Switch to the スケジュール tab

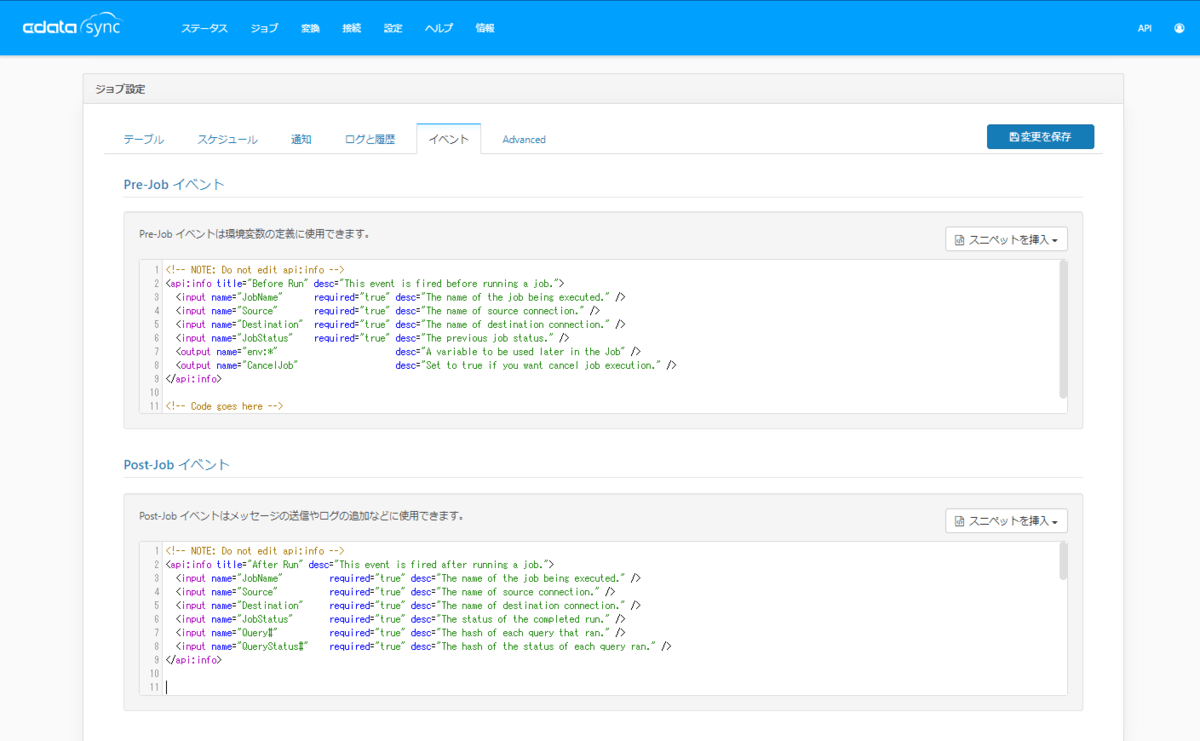click(227, 139)
